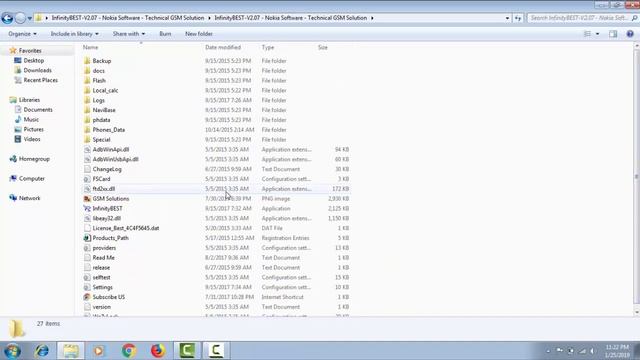Click the Burn toolbar button

pyautogui.click(x=165, y=34)
